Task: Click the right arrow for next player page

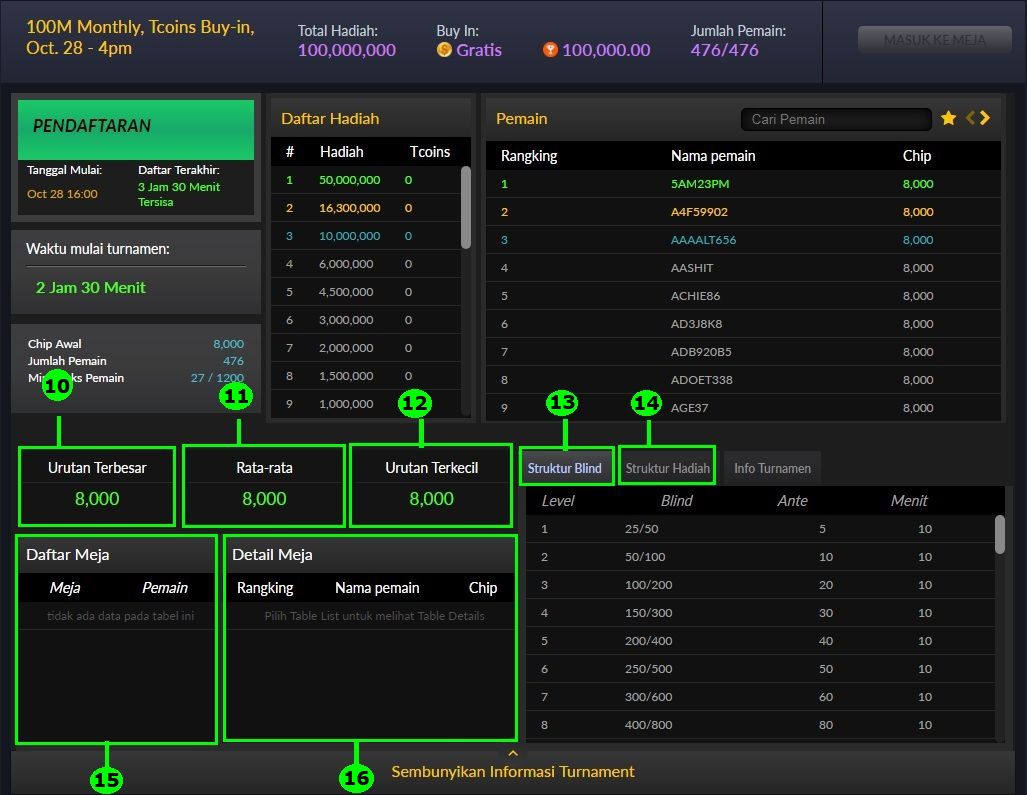Action: [984, 118]
